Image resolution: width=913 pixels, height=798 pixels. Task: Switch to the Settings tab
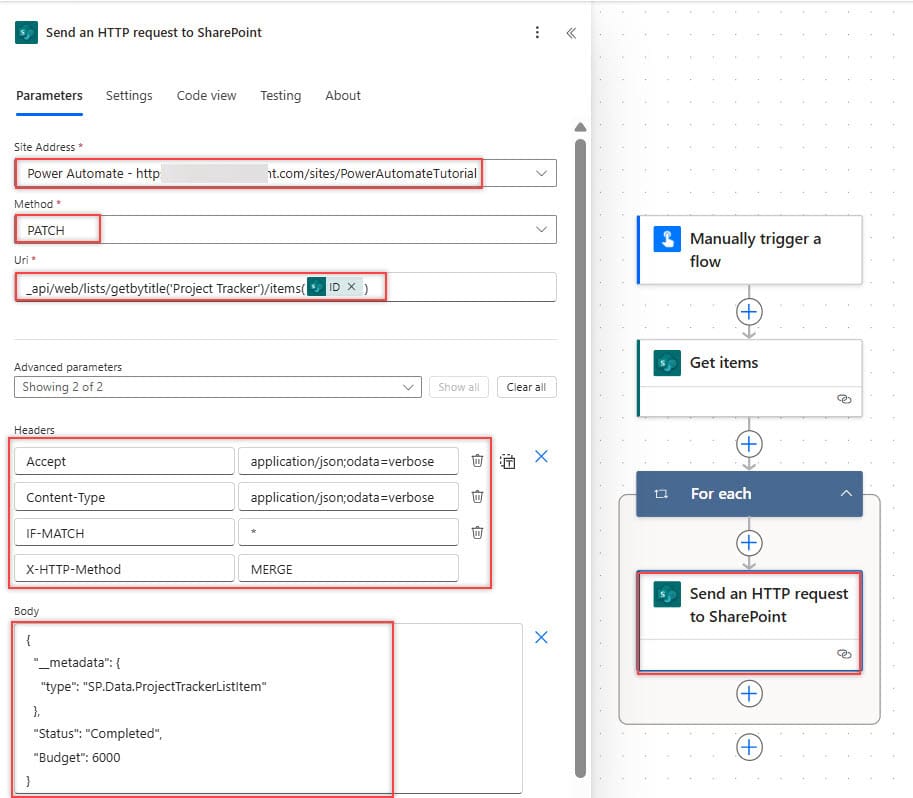(129, 96)
